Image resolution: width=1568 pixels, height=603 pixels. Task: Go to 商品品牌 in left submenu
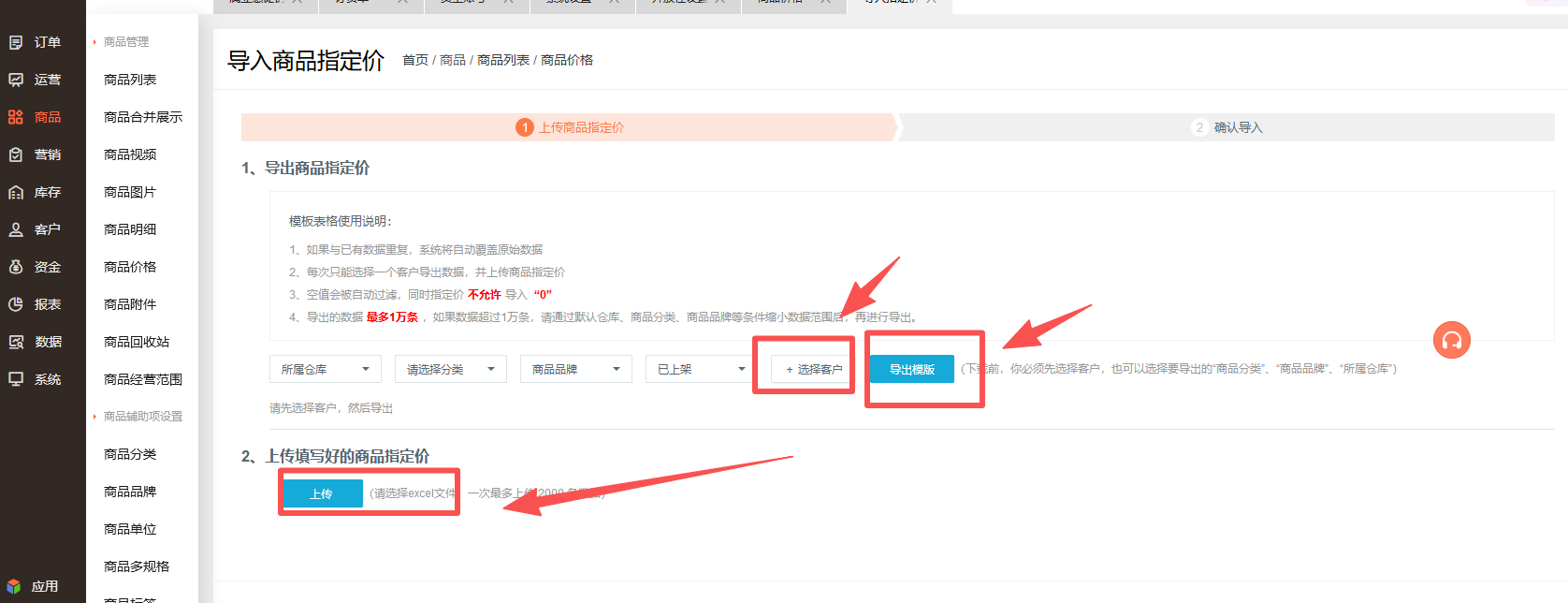click(x=130, y=492)
